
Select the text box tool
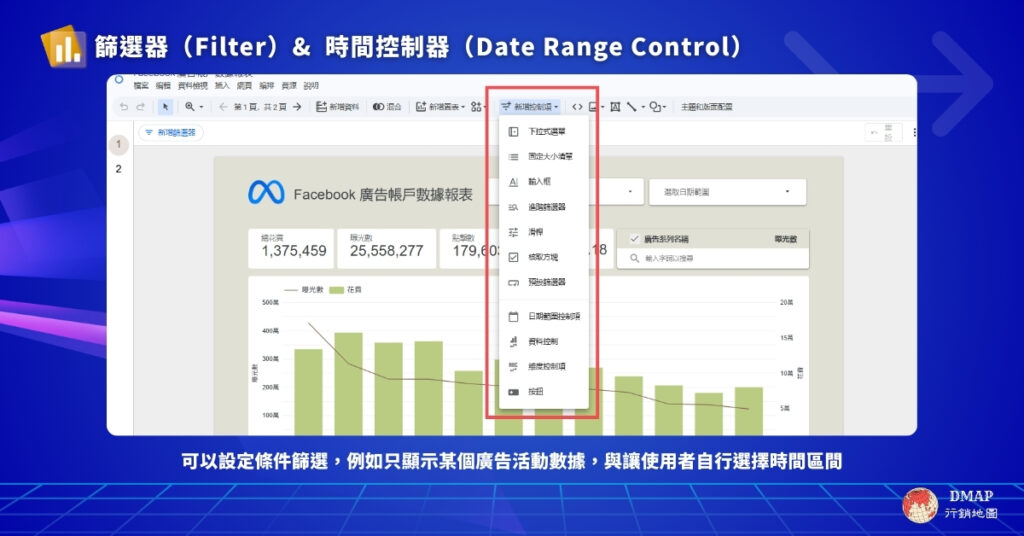coord(615,106)
